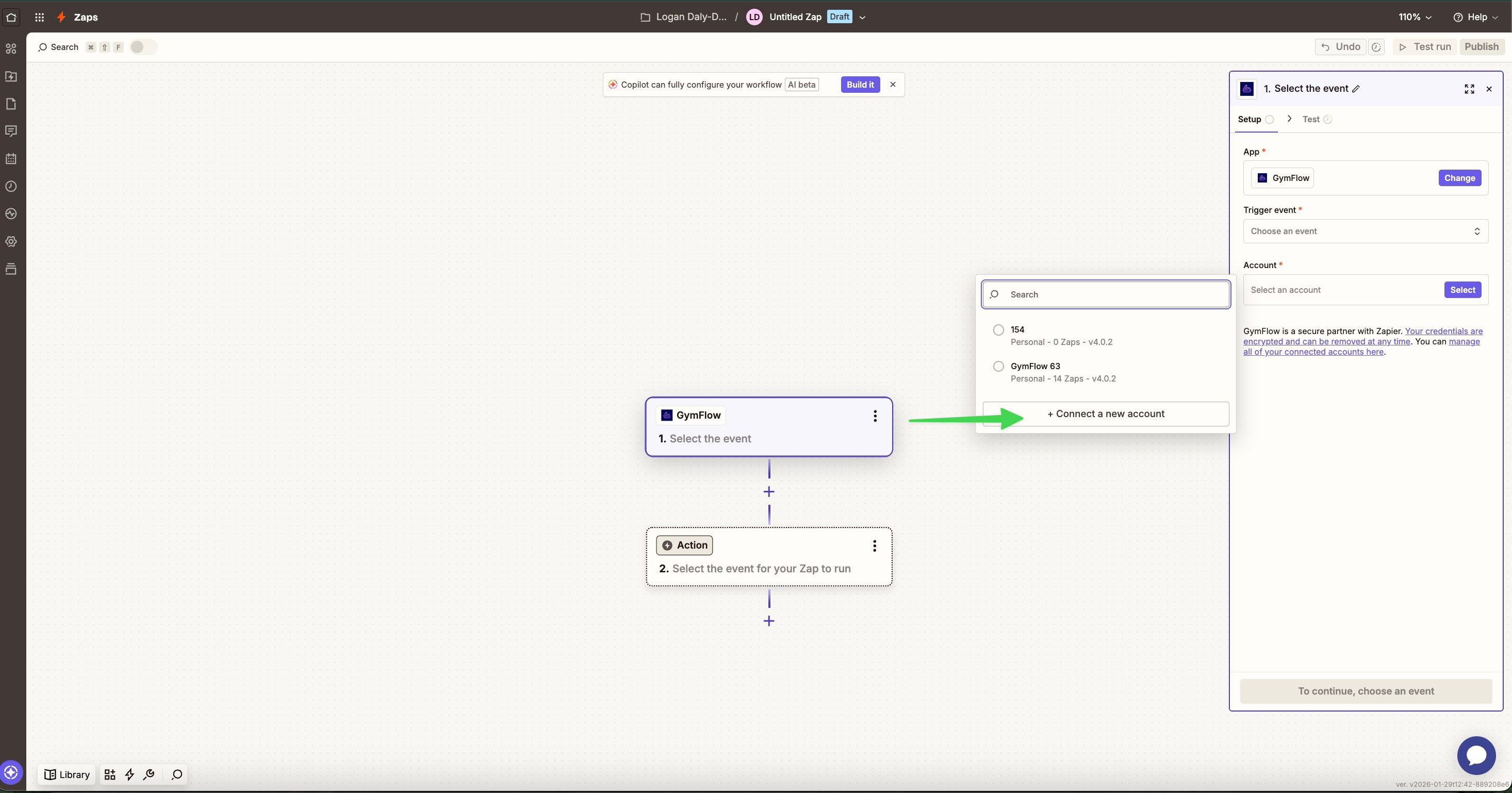Click the Publish button
The image size is (1512, 793).
click(x=1481, y=47)
